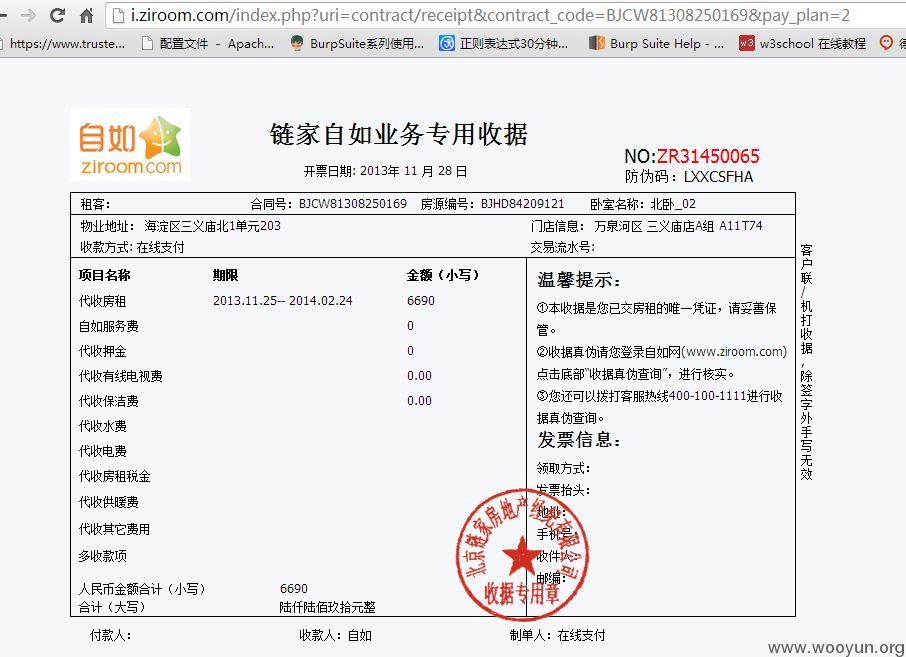The width and height of the screenshot is (906, 657).
Task: Click anti-counterfeit code LXXCSFHA
Action: [x=718, y=177]
